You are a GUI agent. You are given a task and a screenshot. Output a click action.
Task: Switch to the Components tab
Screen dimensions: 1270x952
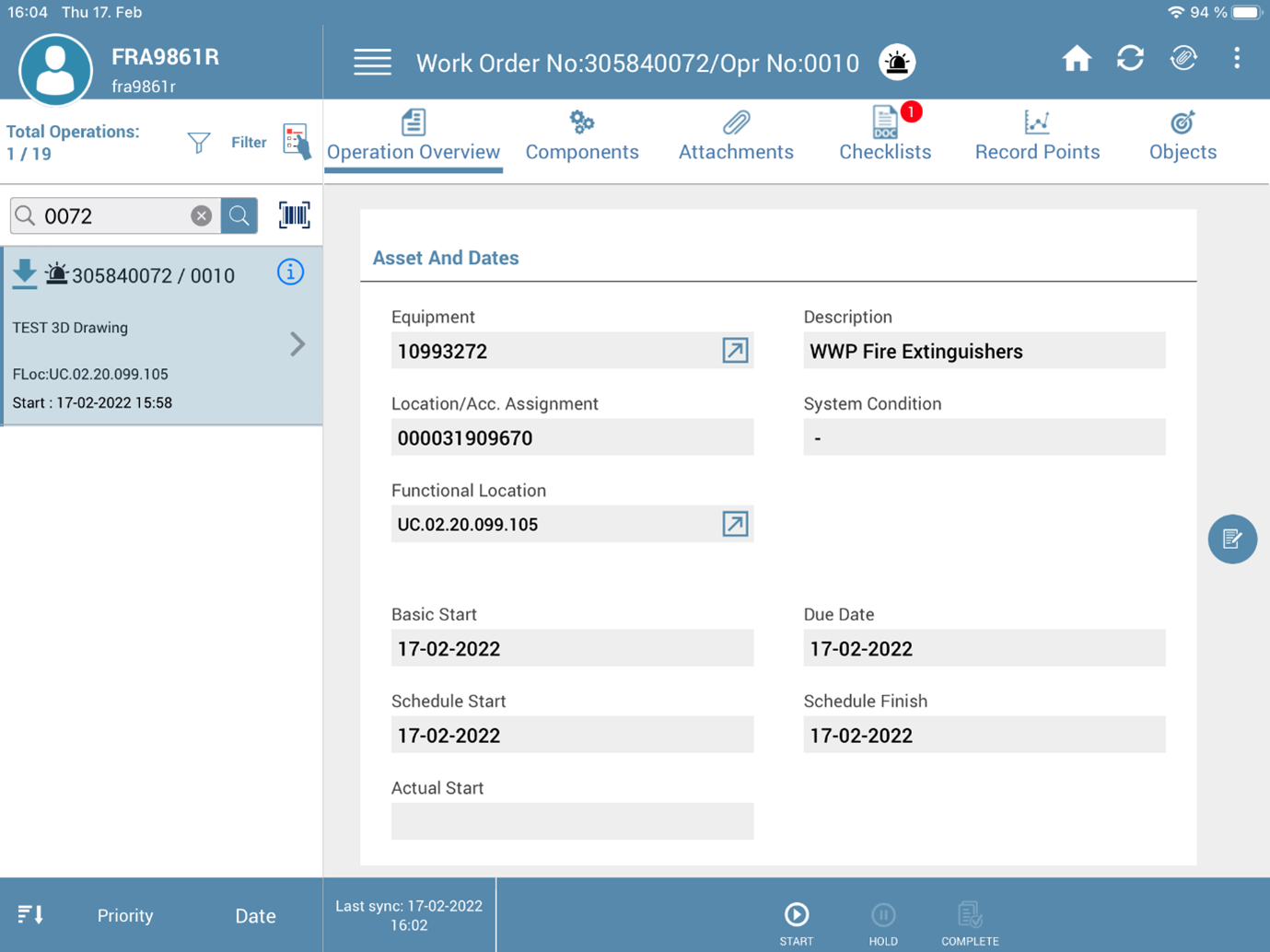[x=582, y=136]
